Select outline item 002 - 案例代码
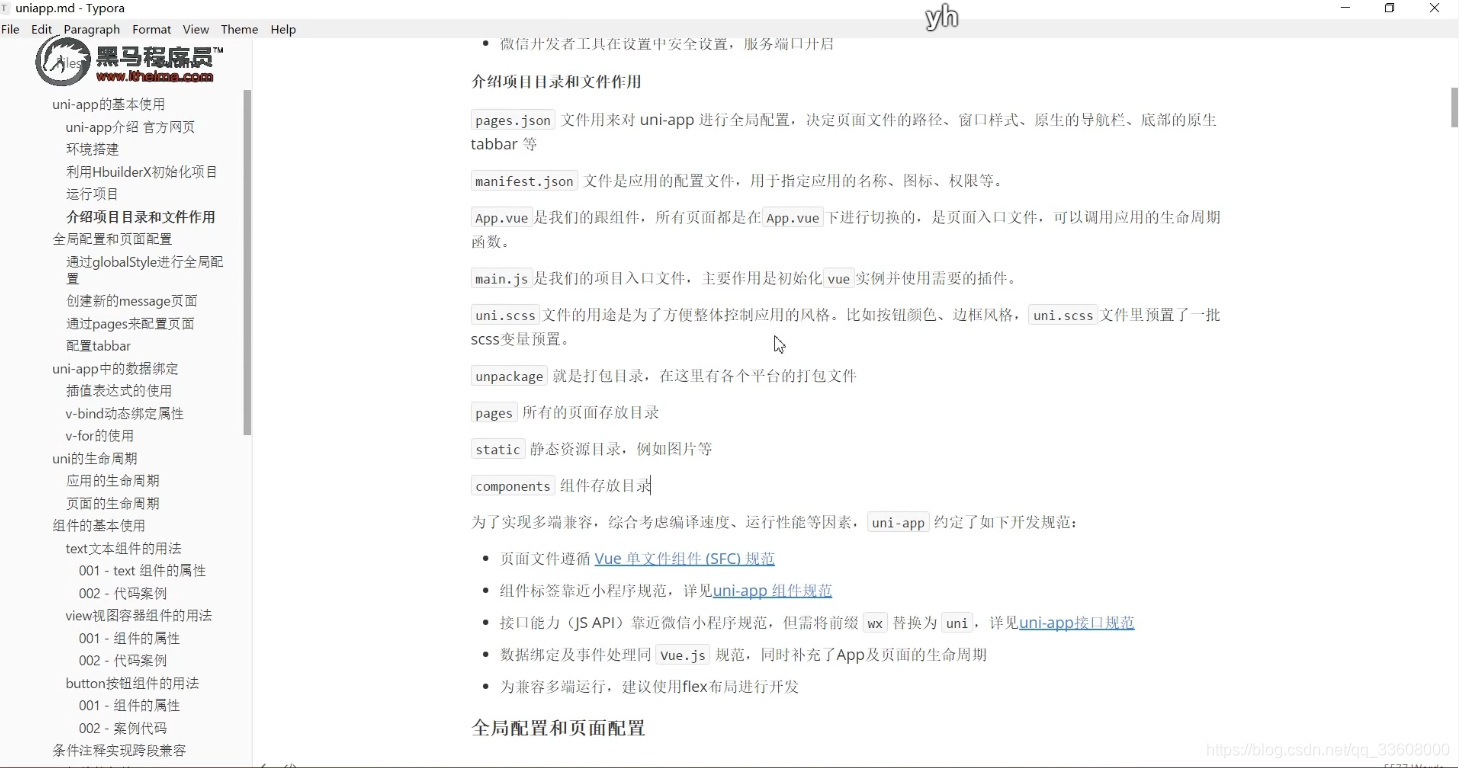 [123, 729]
